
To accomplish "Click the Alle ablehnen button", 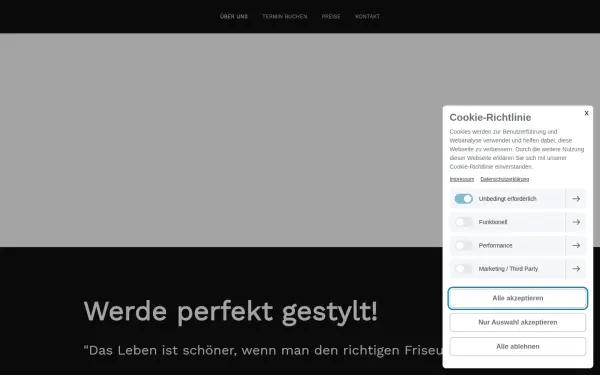I will (518, 346).
